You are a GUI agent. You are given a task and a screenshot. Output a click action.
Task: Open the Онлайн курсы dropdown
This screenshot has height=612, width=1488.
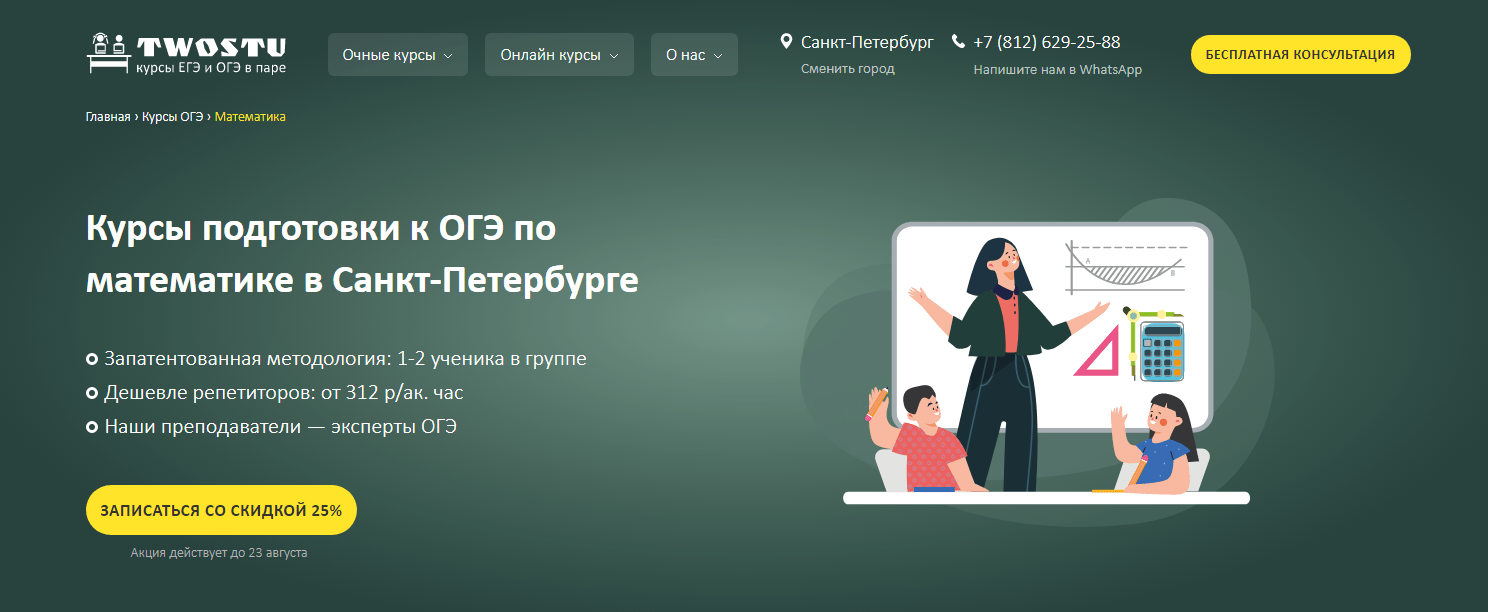point(559,55)
